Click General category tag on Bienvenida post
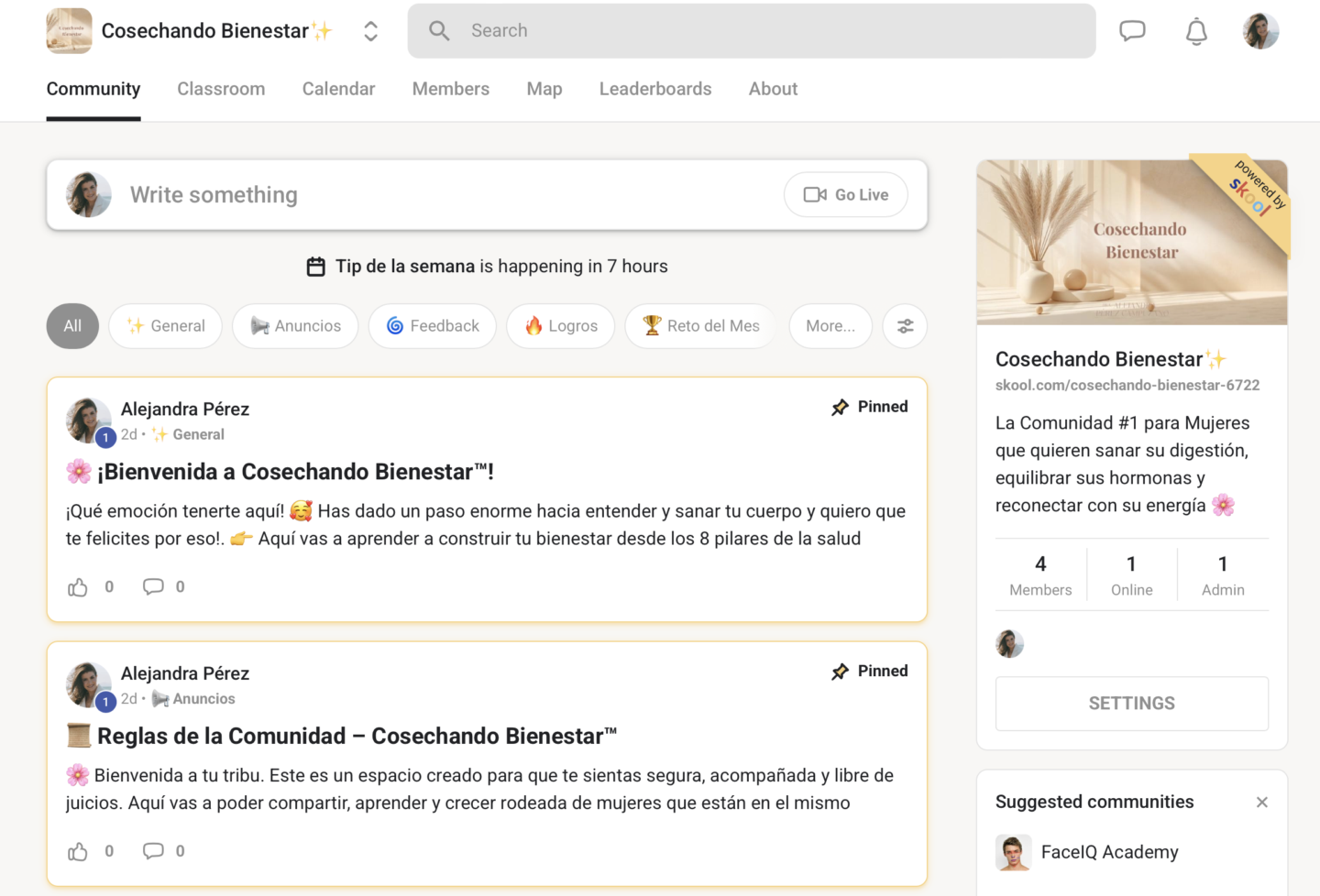This screenshot has width=1320, height=896. (x=189, y=434)
